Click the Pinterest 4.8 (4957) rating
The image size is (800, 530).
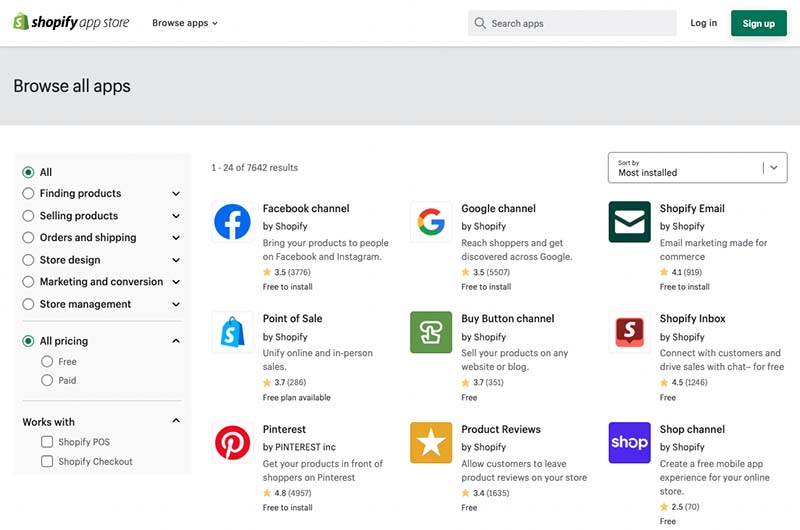pos(287,493)
